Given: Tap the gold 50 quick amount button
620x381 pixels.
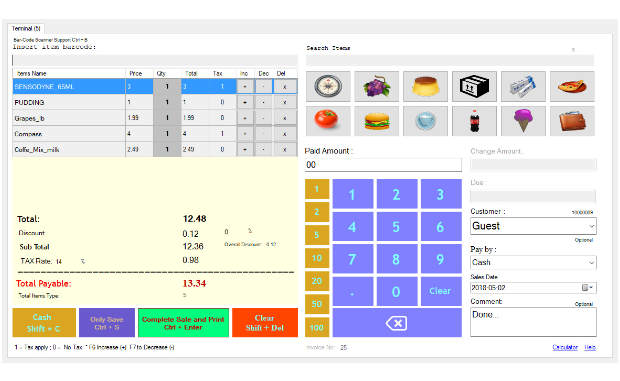Looking at the screenshot, I should [x=317, y=304].
